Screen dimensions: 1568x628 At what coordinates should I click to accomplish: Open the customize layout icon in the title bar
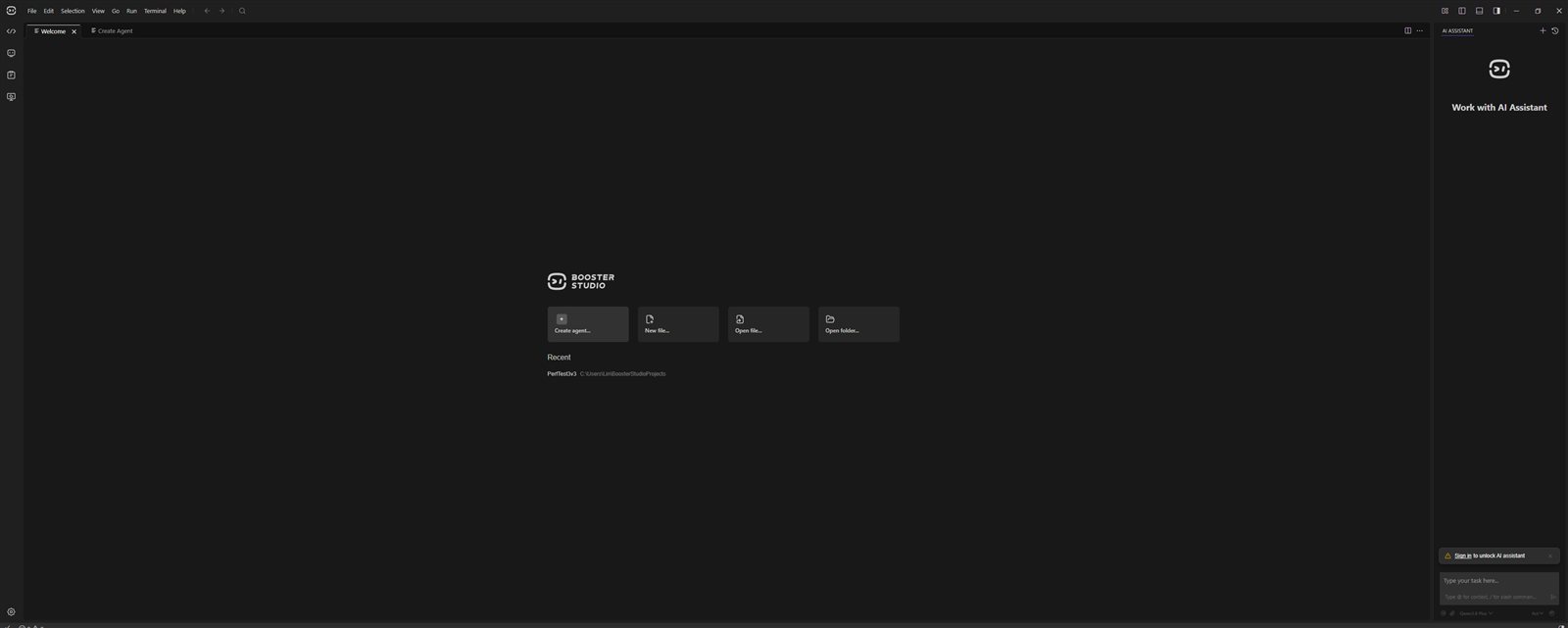[x=1445, y=11]
